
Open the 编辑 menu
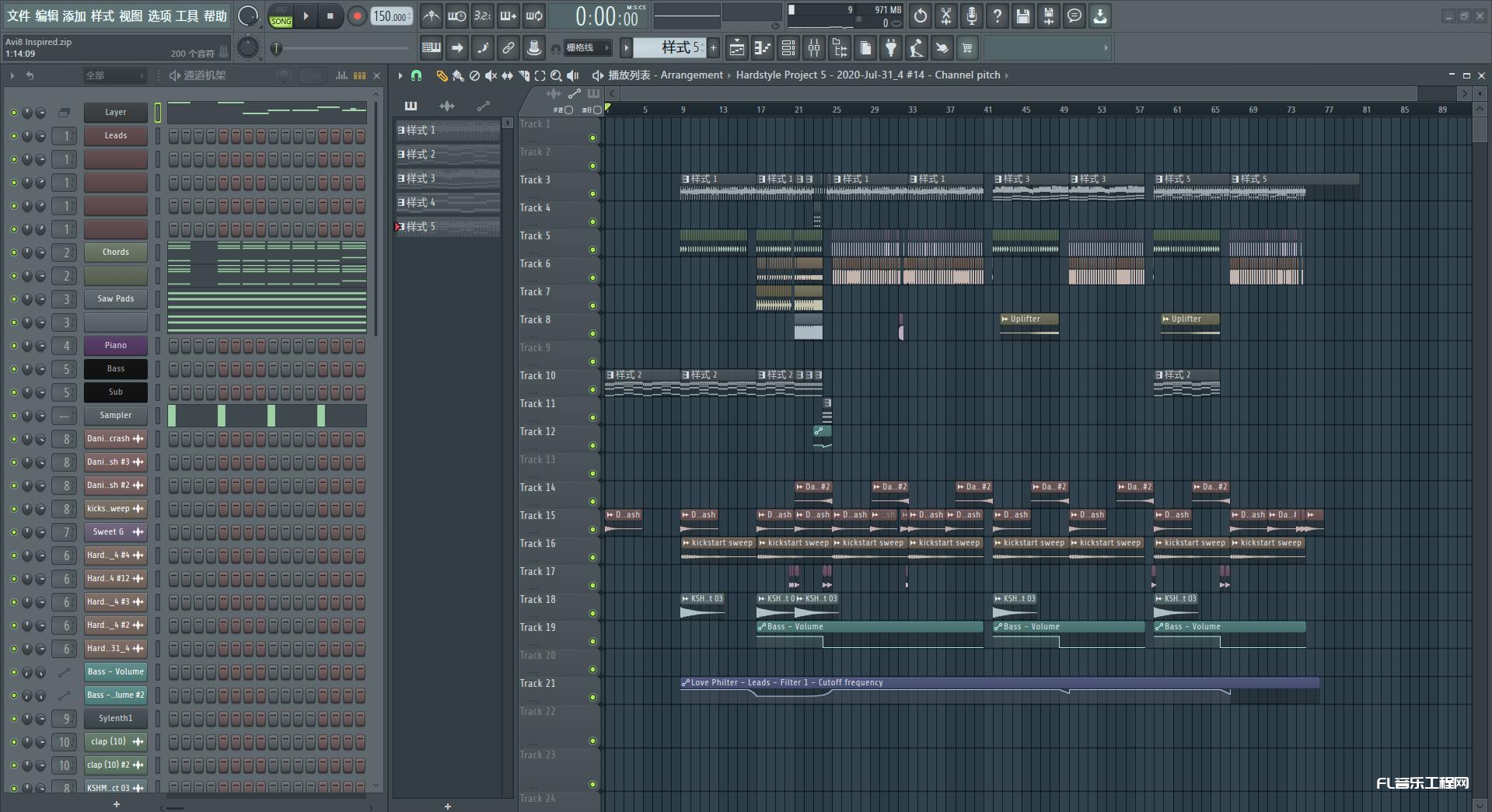(x=47, y=16)
